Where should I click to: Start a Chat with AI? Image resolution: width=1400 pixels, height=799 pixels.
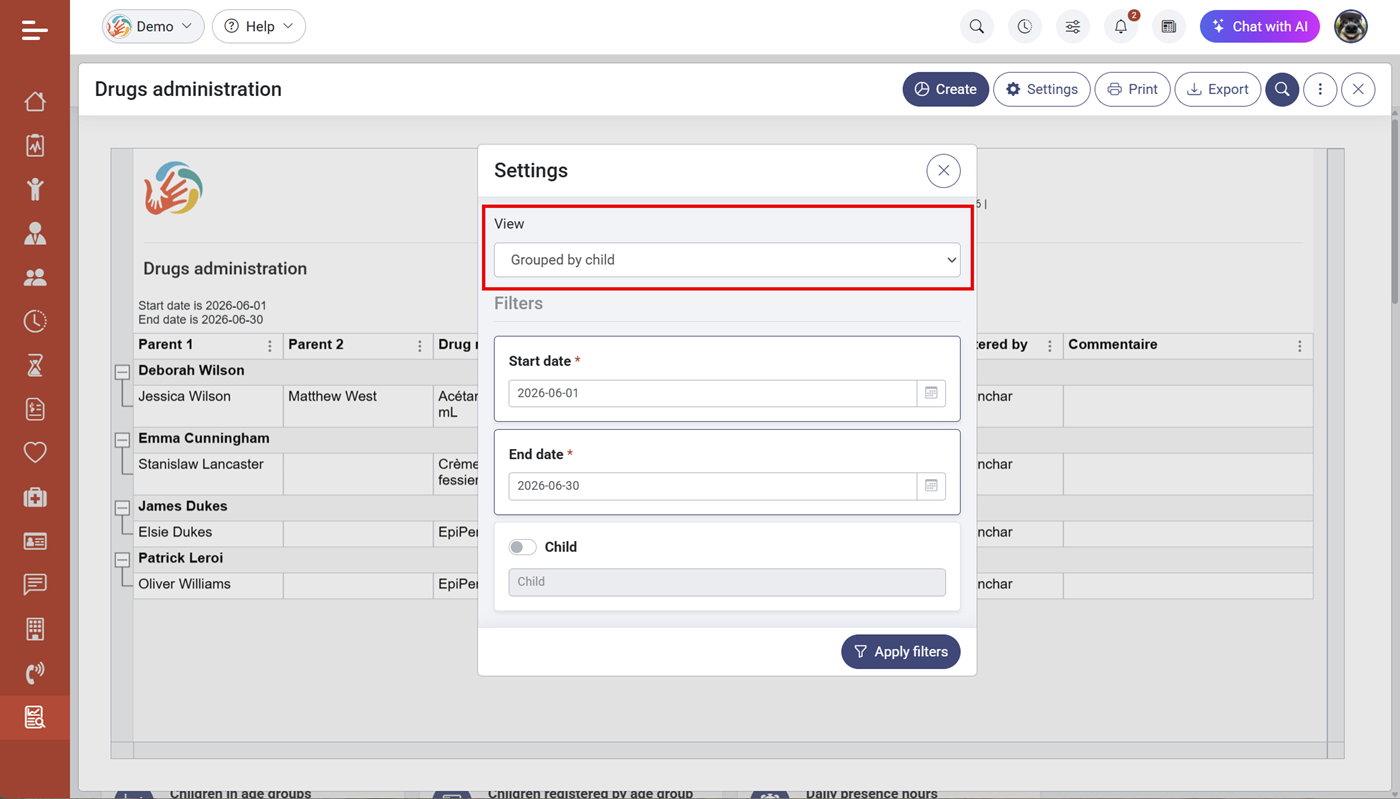[x=1260, y=27]
